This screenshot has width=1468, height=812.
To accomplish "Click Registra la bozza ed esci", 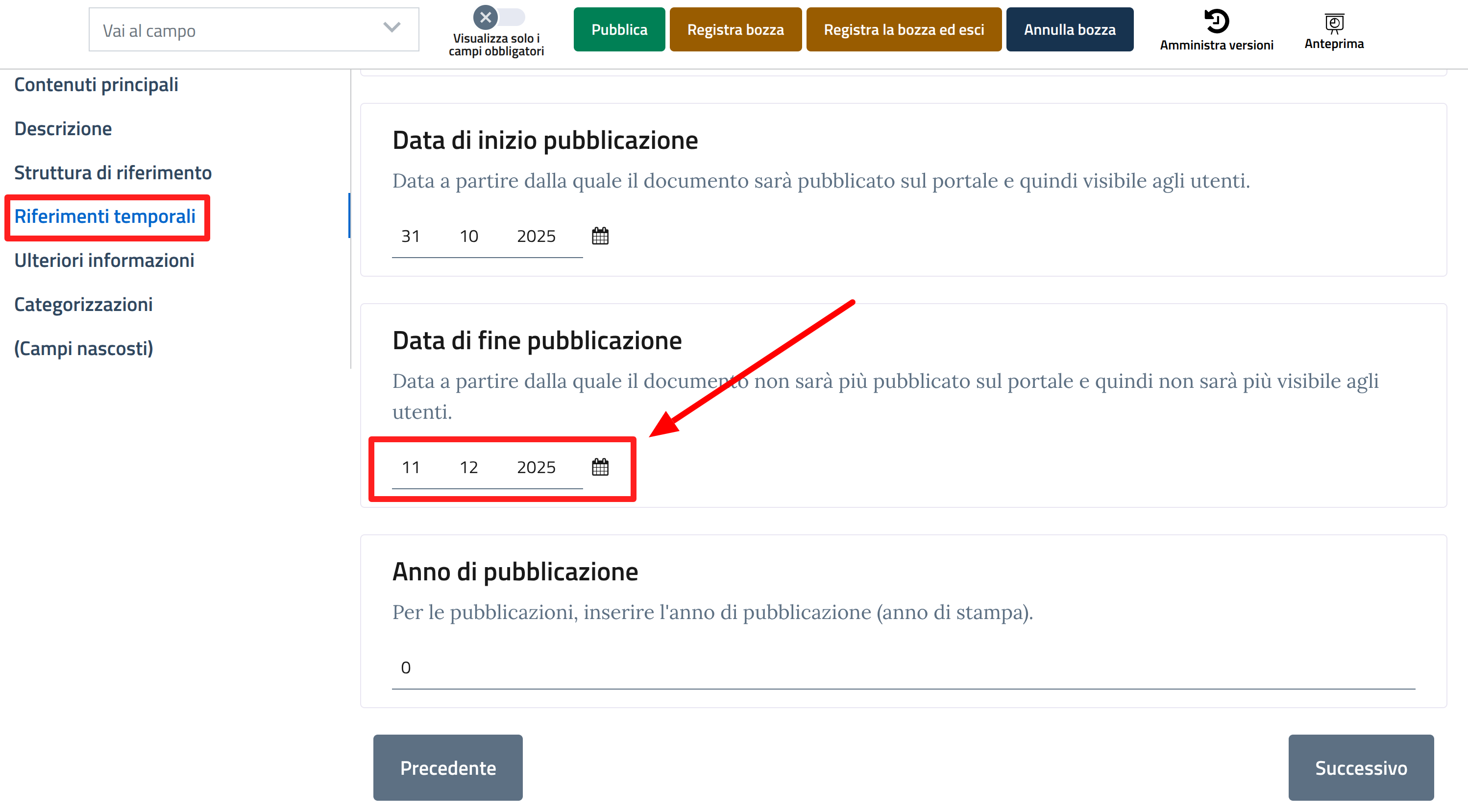I will [903, 29].
